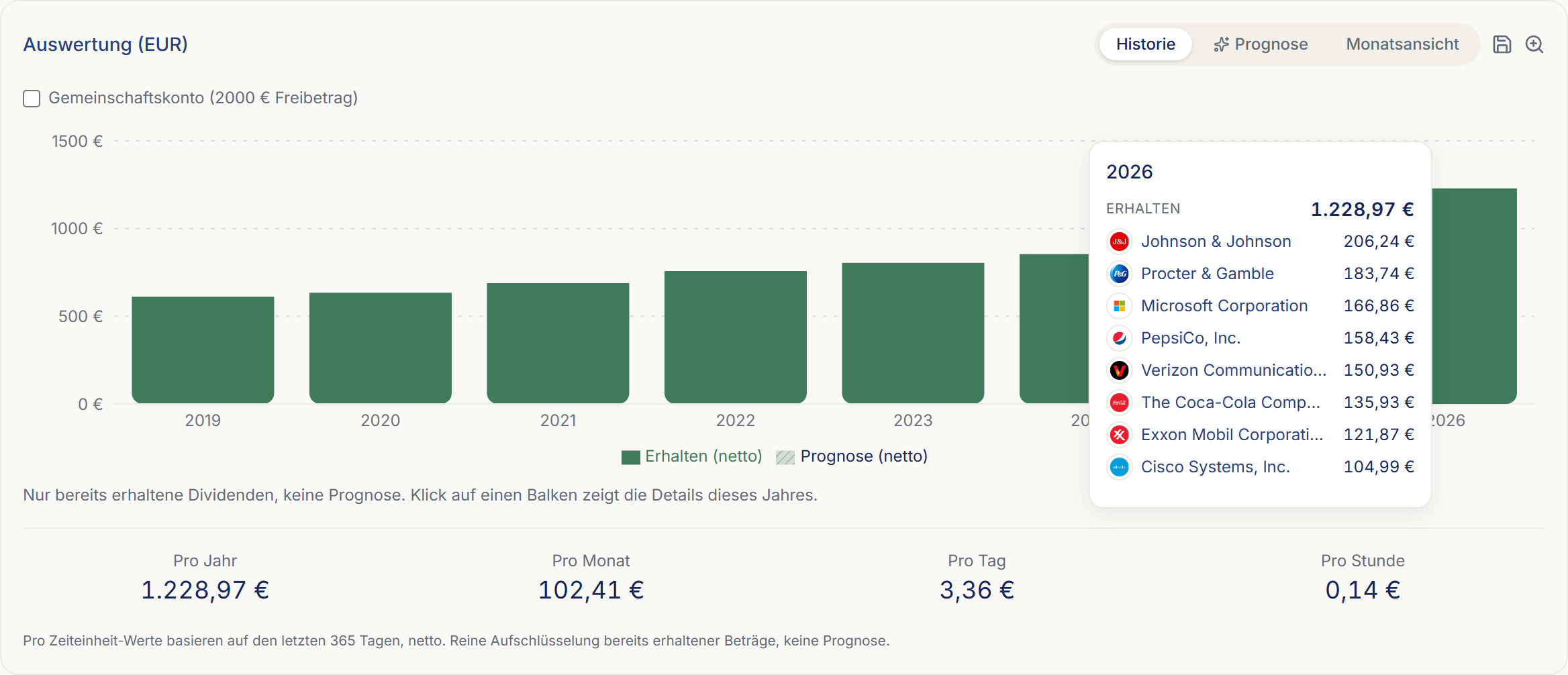Click the 150,93 € amount
1568x675 pixels.
click(1379, 370)
